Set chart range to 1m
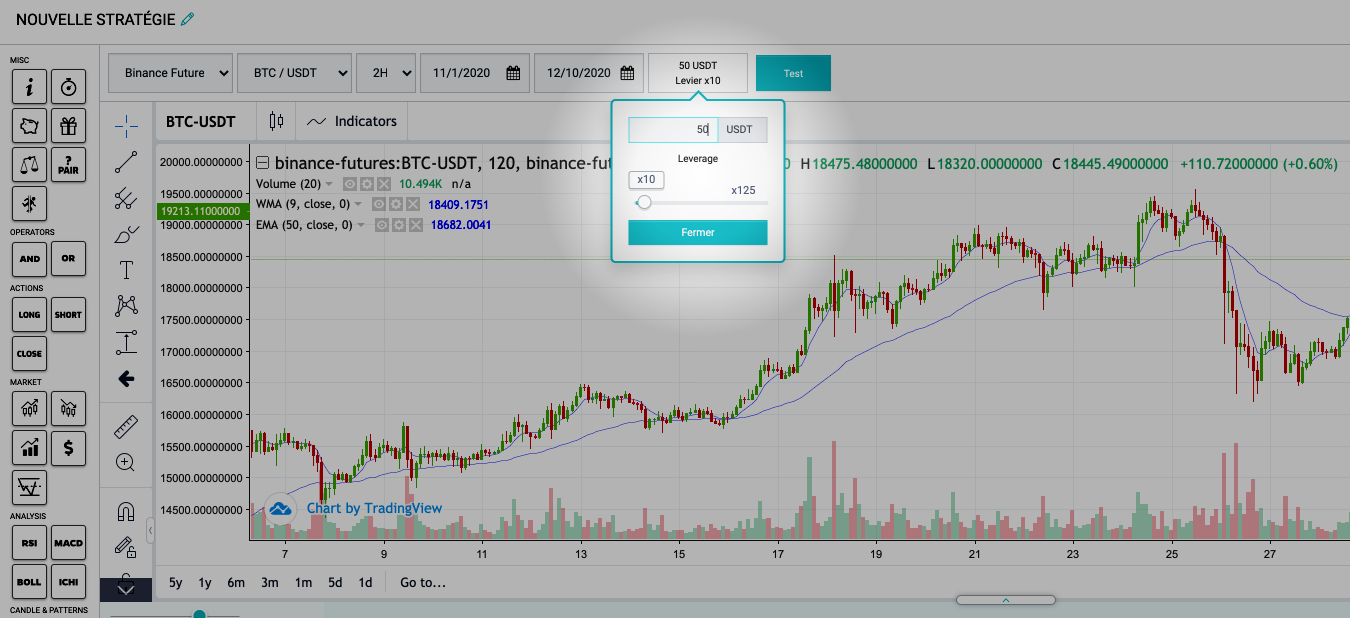 (x=303, y=582)
